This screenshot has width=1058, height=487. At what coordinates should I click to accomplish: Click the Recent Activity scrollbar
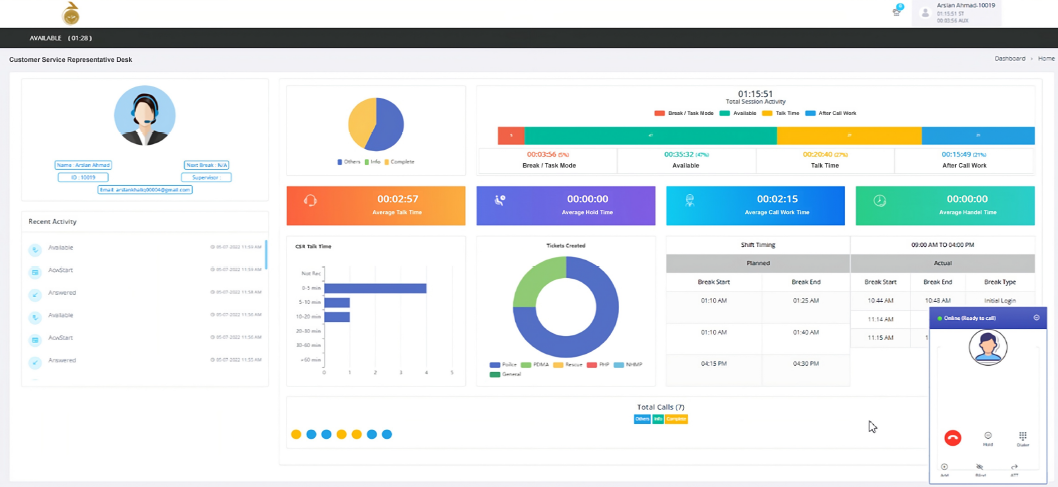pyautogui.click(x=266, y=256)
